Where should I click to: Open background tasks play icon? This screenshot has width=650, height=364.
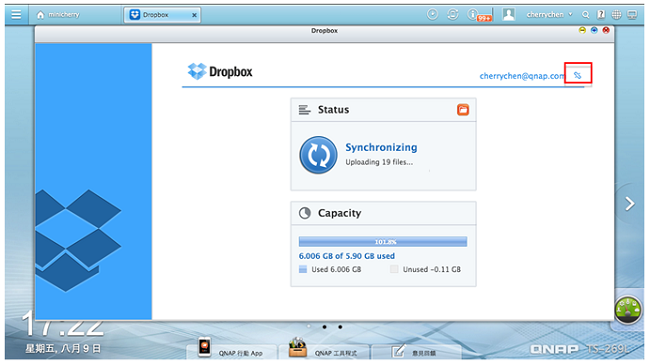click(432, 15)
